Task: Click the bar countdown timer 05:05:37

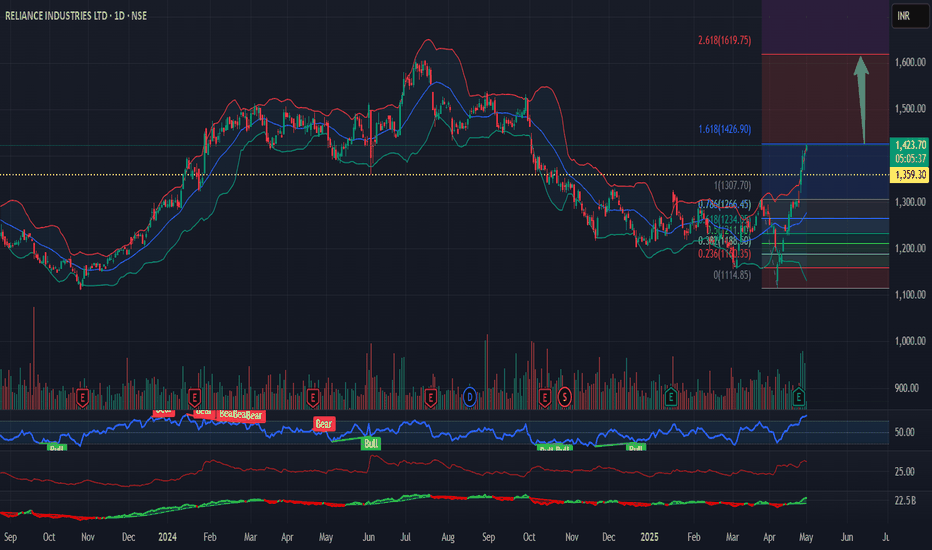Action: tap(911, 159)
